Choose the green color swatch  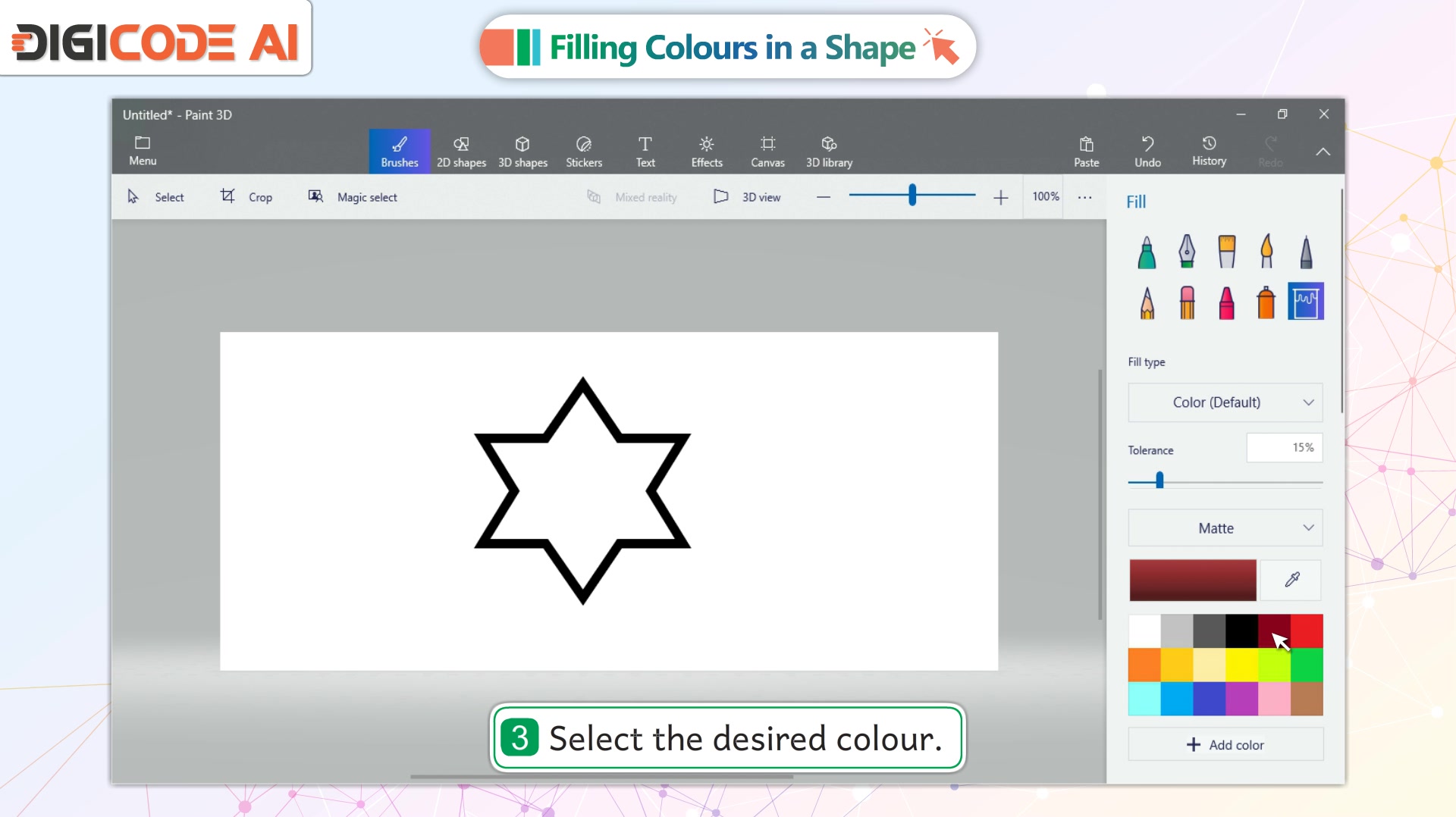1307,665
